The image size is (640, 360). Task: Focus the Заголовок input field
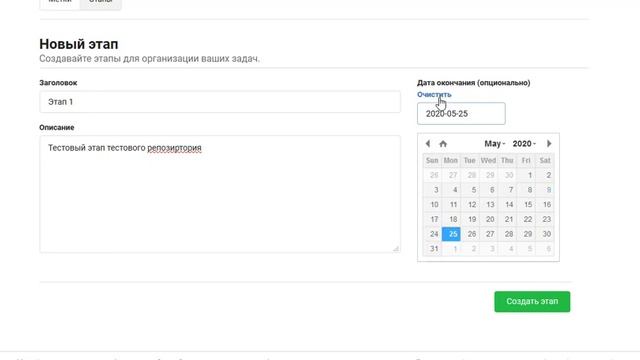coord(220,102)
